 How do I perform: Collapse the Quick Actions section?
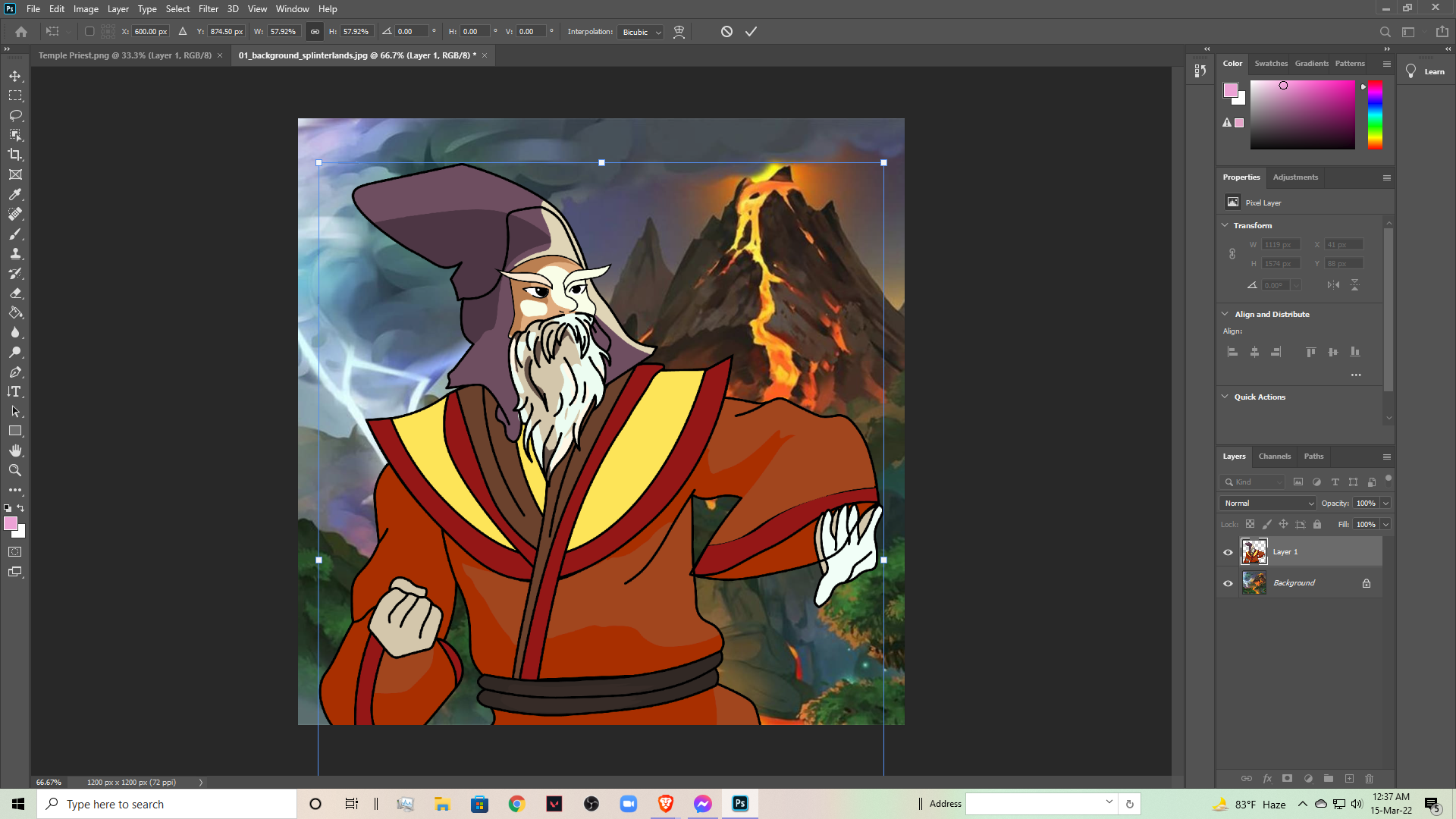[x=1225, y=397]
